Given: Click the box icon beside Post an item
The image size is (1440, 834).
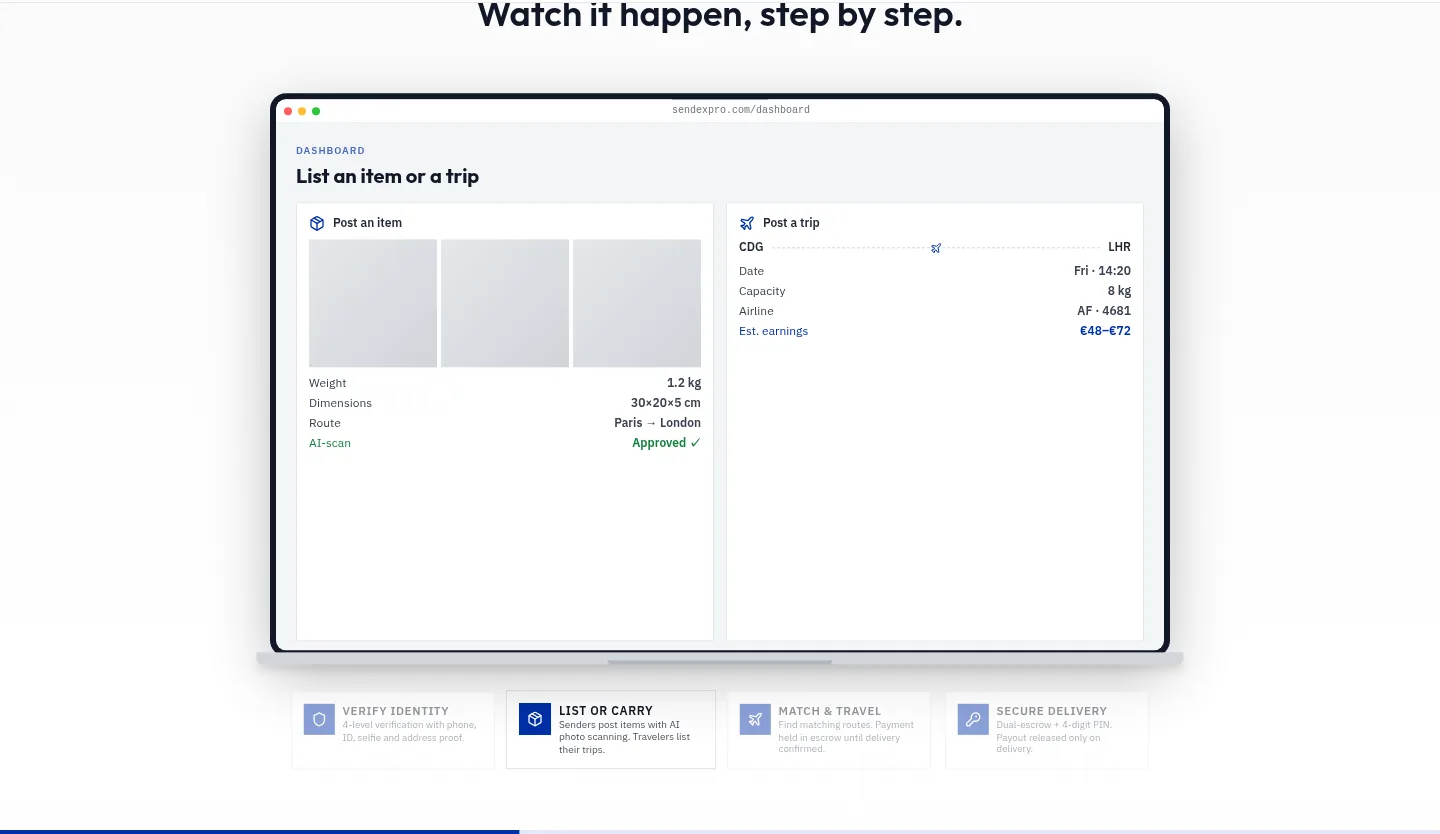Looking at the screenshot, I should pos(317,223).
